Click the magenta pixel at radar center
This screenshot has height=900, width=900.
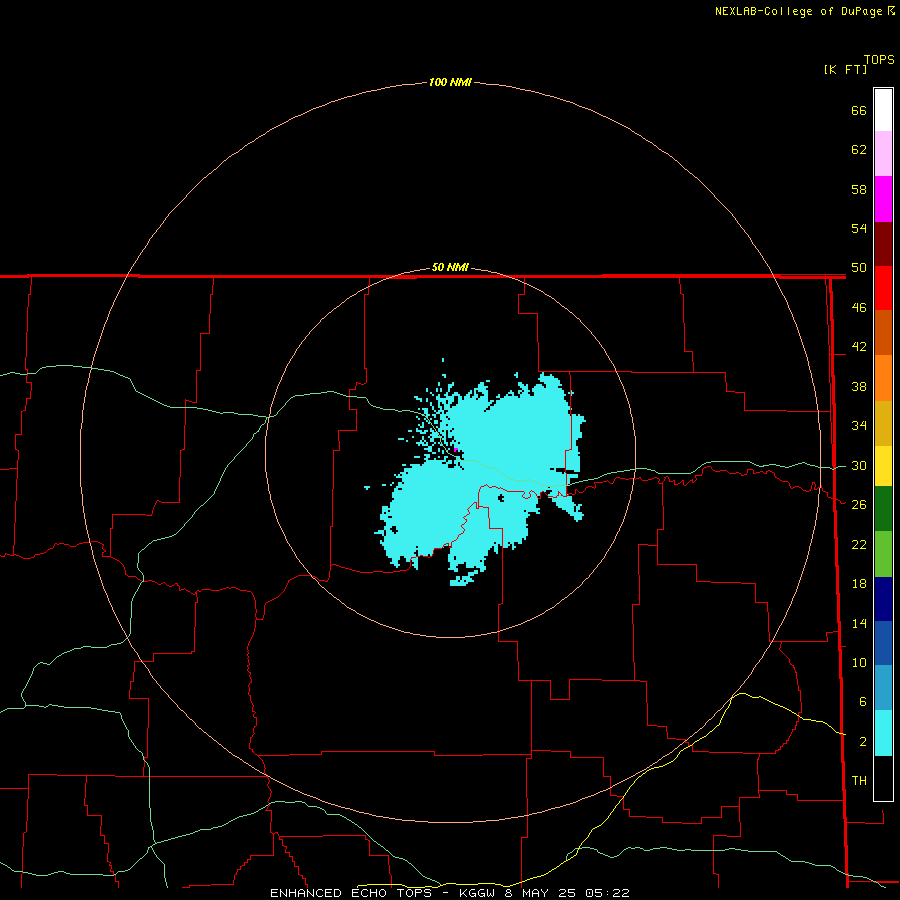[455, 449]
